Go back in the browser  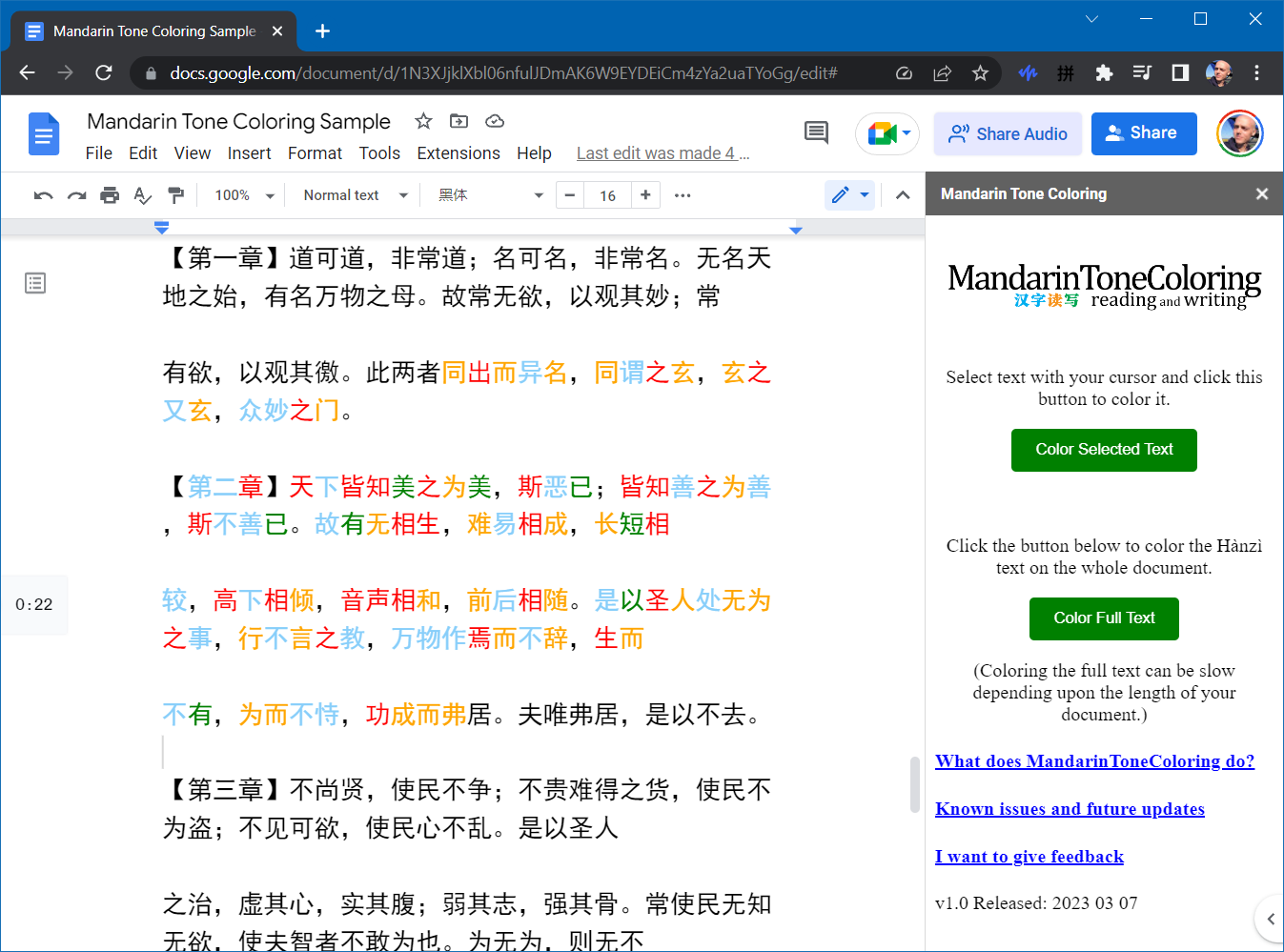(27, 72)
